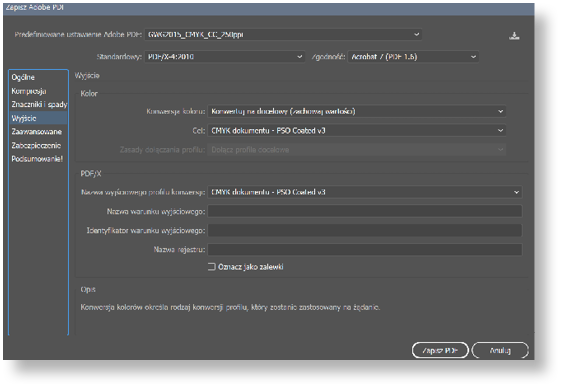
Task: Open the Adobe PDF preset dropdown
Action: pos(283,35)
